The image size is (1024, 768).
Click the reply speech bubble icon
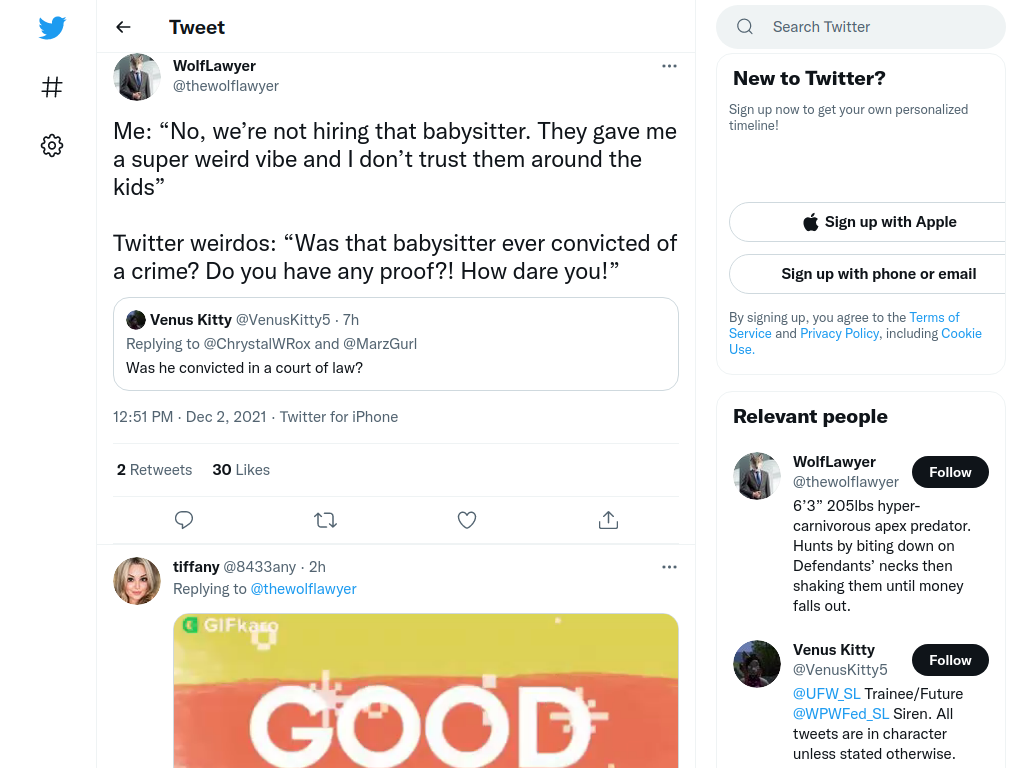click(x=184, y=520)
